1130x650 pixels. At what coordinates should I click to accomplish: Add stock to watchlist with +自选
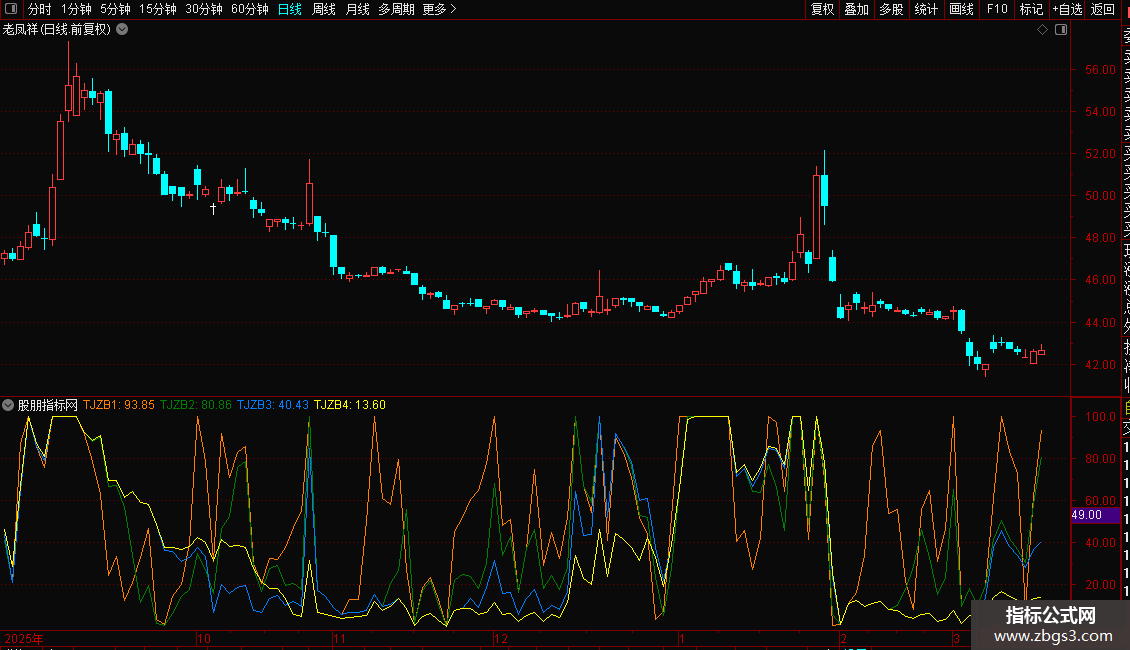1067,9
